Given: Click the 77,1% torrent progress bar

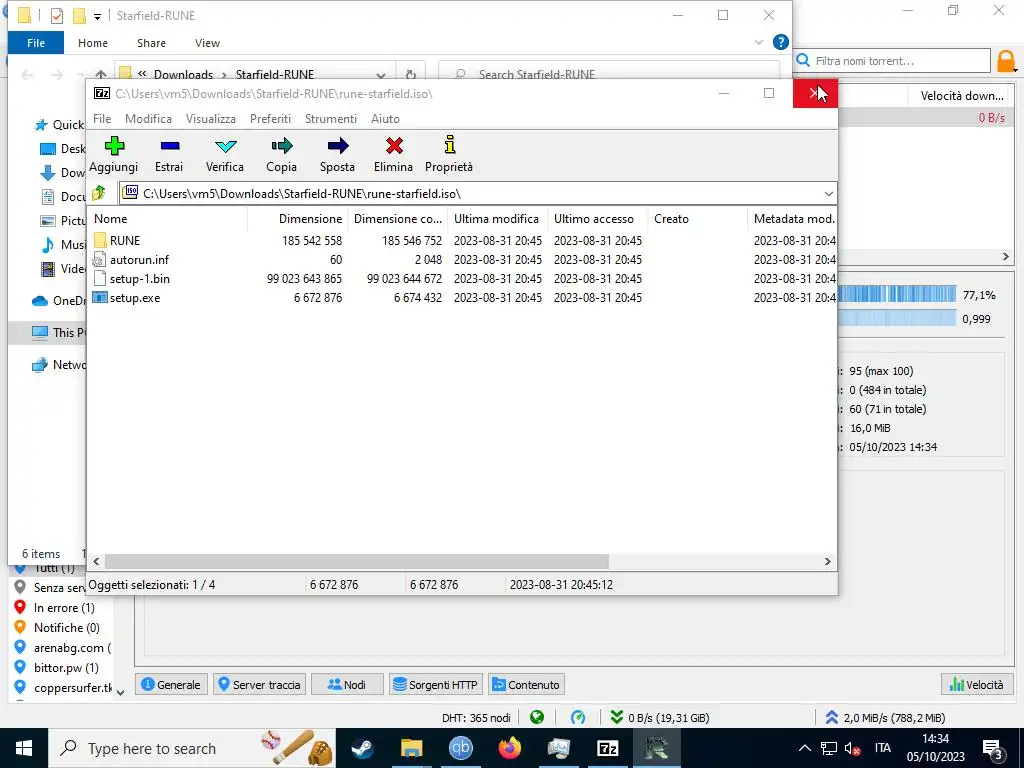Looking at the screenshot, I should click(897, 295).
